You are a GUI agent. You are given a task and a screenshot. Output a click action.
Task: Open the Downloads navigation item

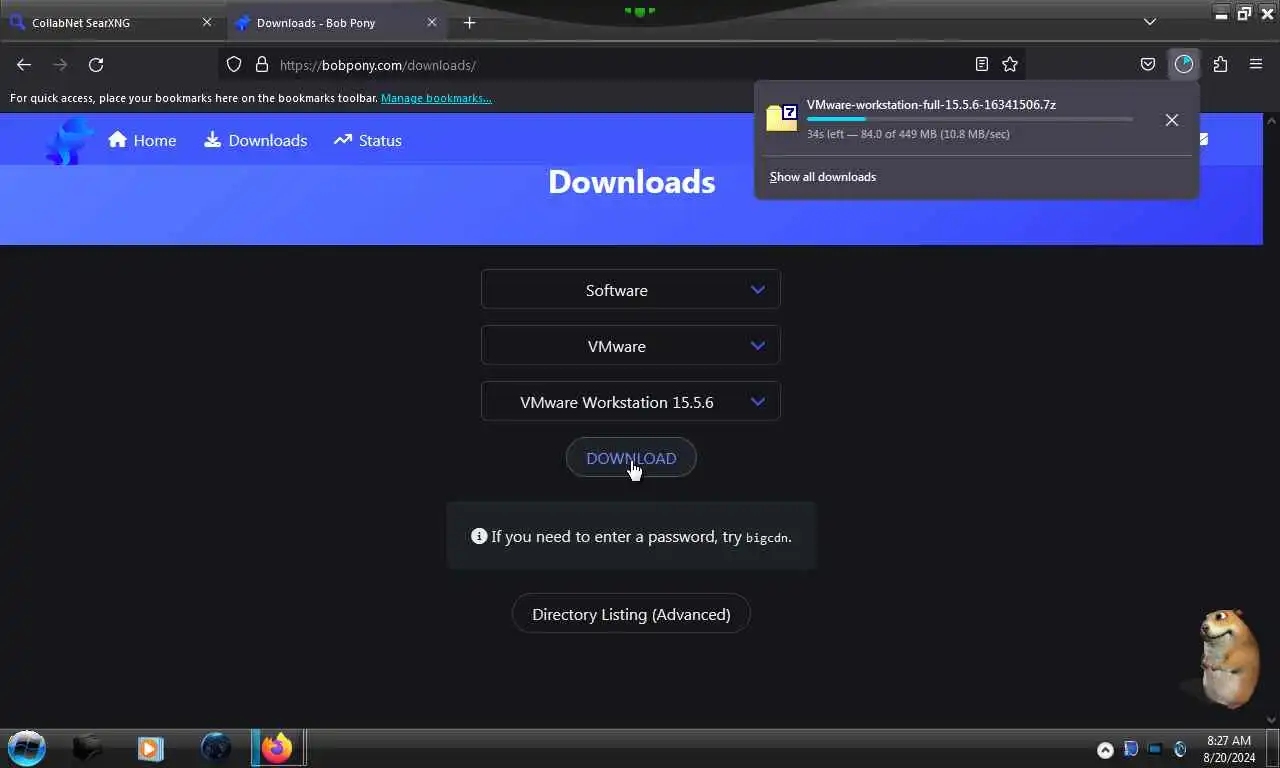[255, 140]
